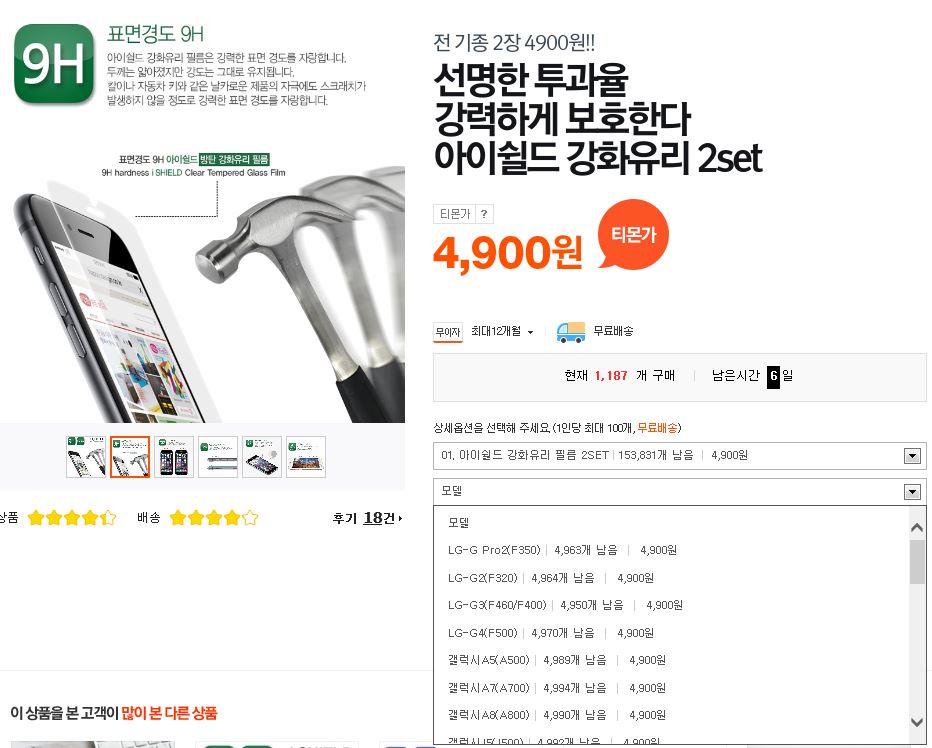Open the 후기 18건 reviews link
The height and width of the screenshot is (748, 932).
tap(367, 518)
